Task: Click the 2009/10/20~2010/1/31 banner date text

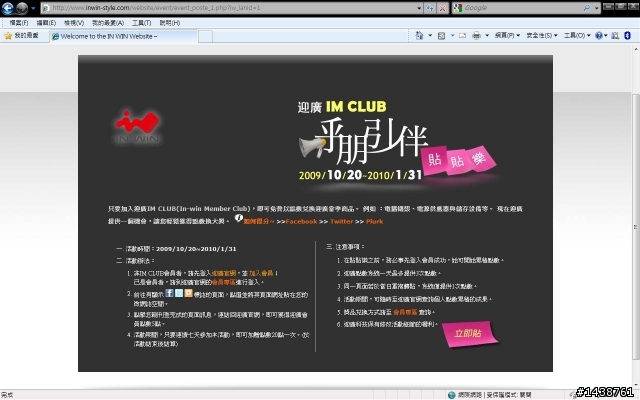Action: (x=360, y=175)
